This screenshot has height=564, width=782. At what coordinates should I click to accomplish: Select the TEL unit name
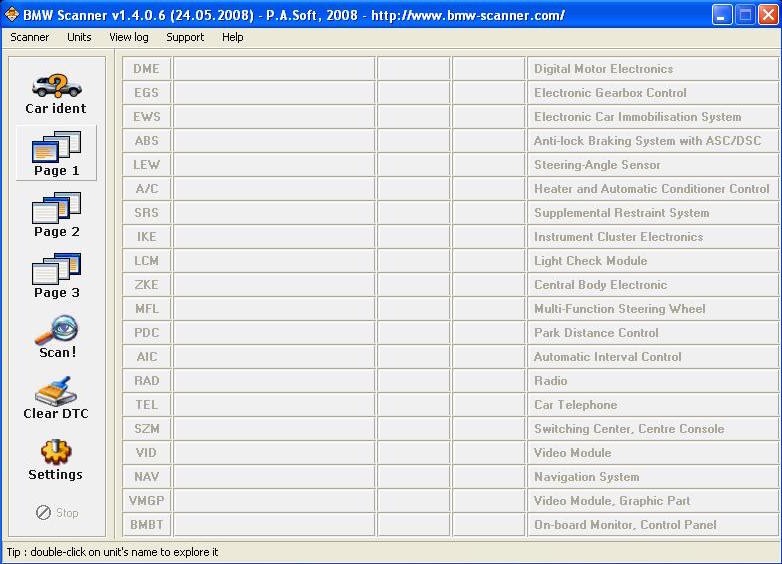click(147, 404)
